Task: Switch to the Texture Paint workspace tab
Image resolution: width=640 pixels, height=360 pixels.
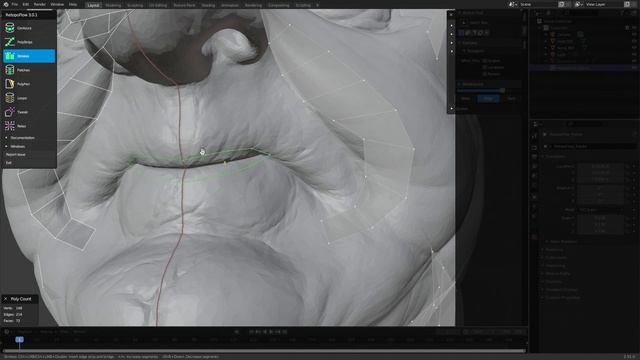Action: pyautogui.click(x=184, y=5)
